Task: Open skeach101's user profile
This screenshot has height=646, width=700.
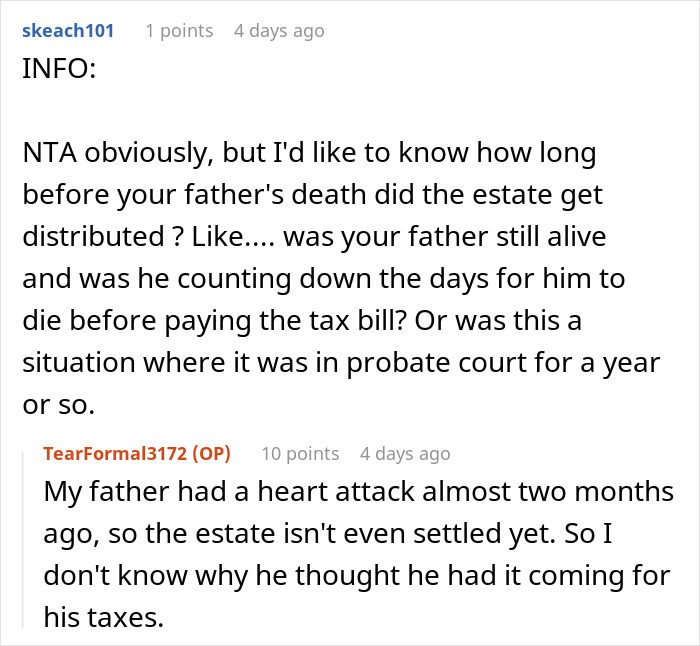Action: [x=67, y=31]
